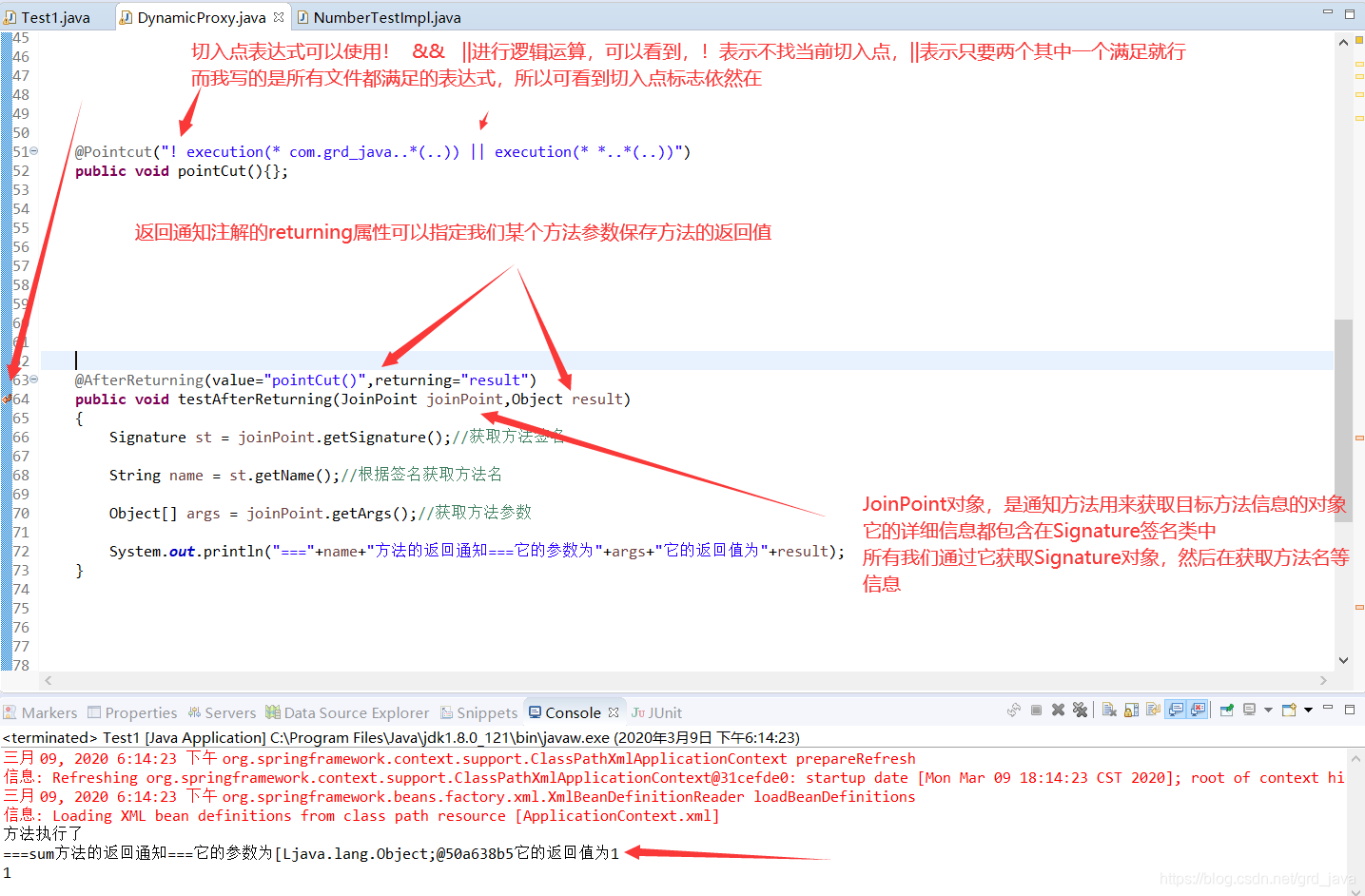Click line number 72 in gutter

click(21, 551)
